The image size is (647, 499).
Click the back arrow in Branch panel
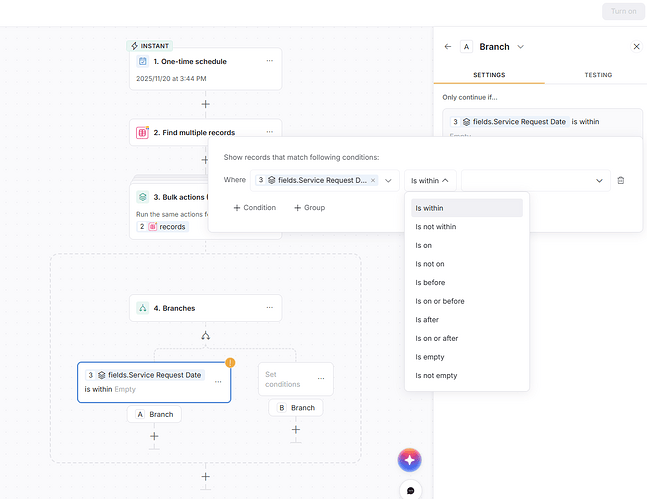coord(448,46)
